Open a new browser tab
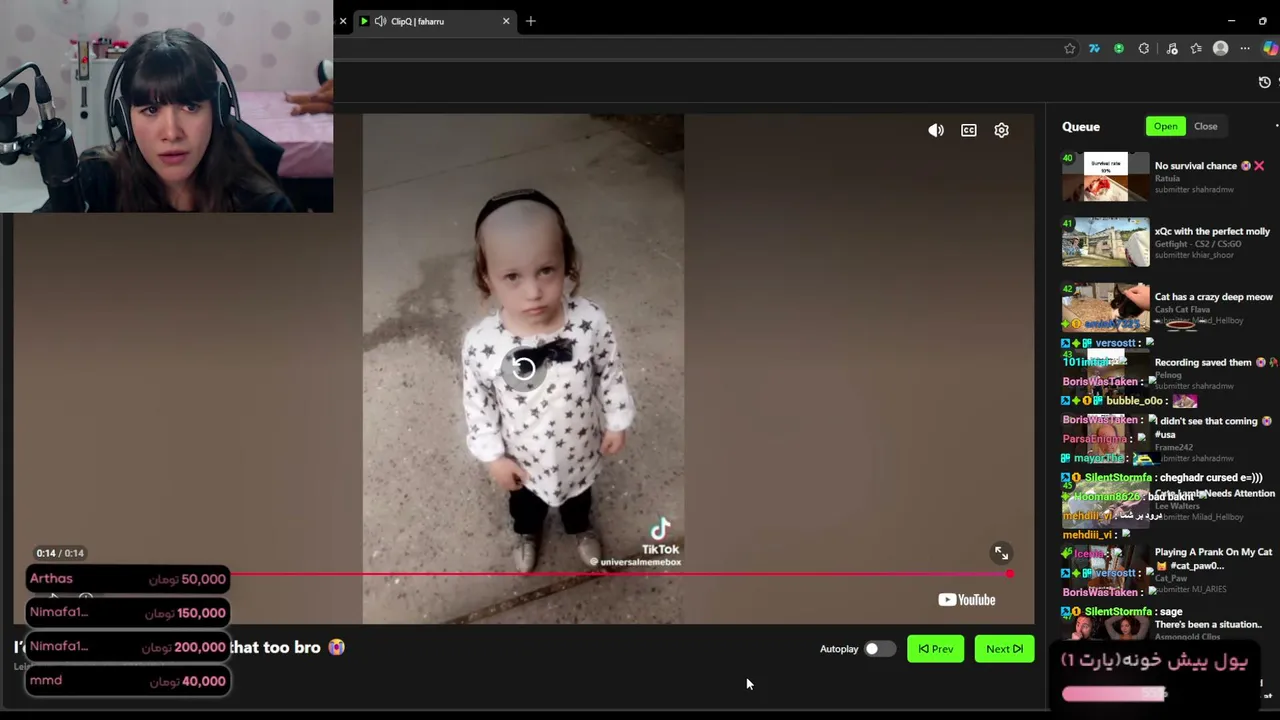This screenshot has width=1280, height=720. tap(531, 21)
